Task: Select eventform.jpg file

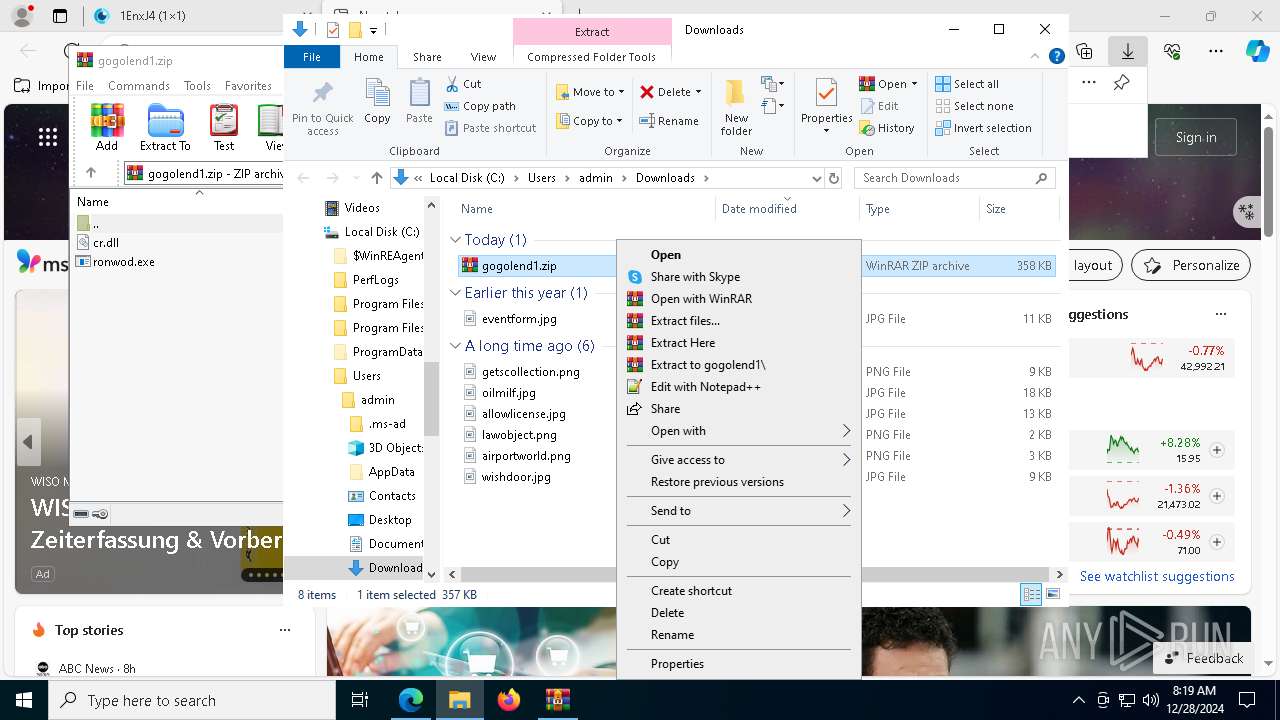Action: pyautogui.click(x=519, y=319)
